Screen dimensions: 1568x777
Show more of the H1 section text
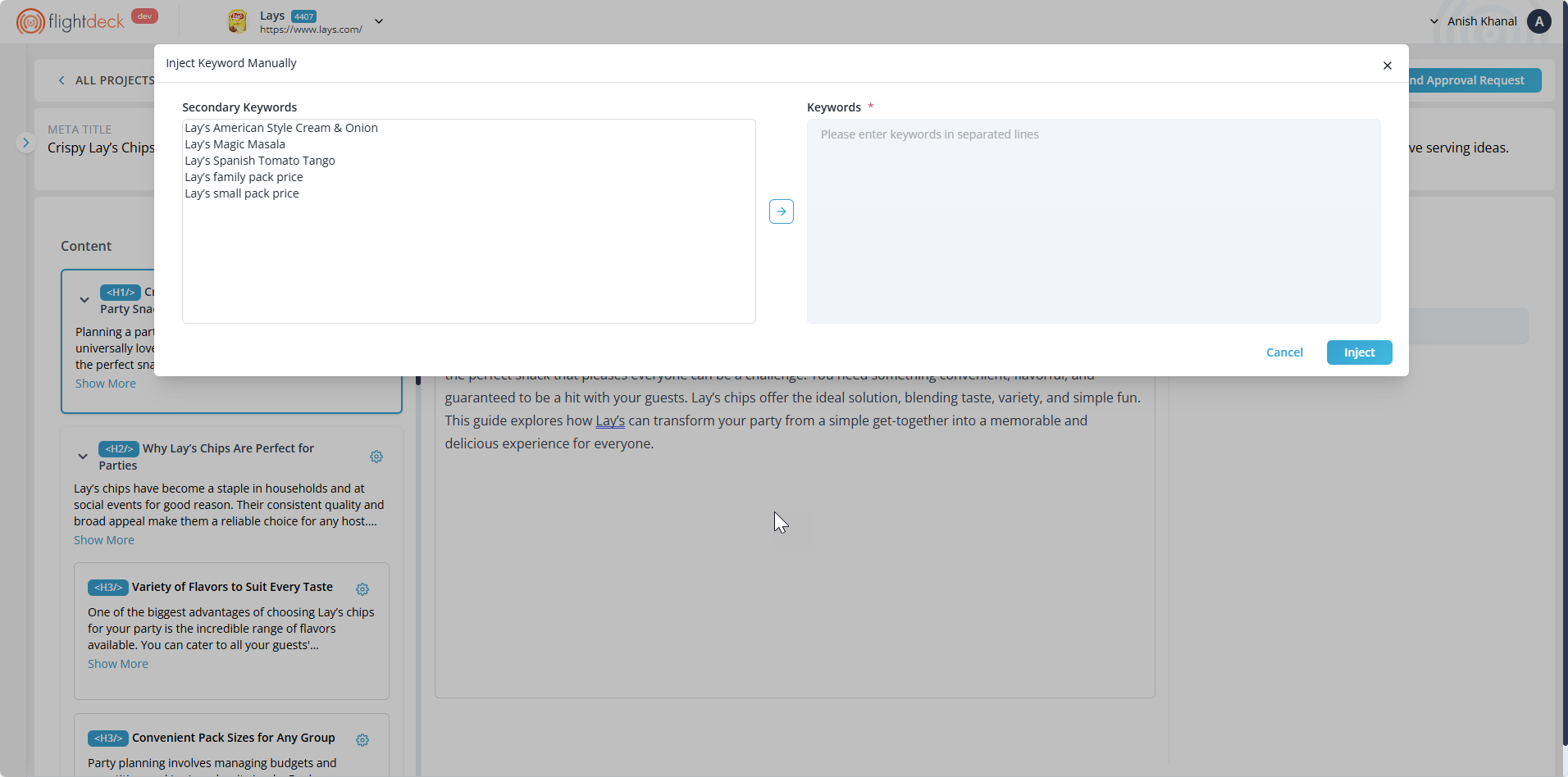[106, 384]
